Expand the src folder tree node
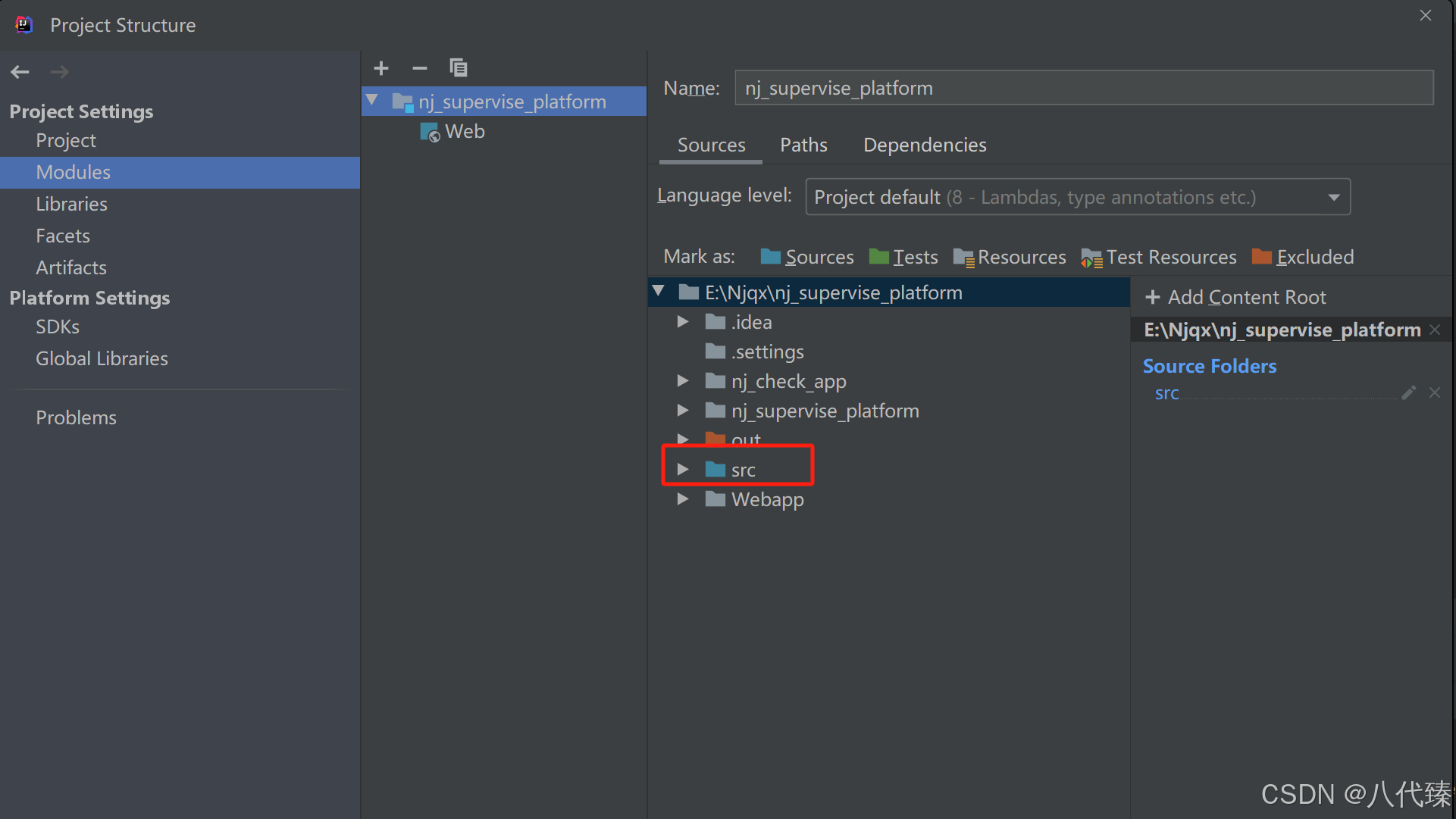1456x819 pixels. (x=683, y=470)
